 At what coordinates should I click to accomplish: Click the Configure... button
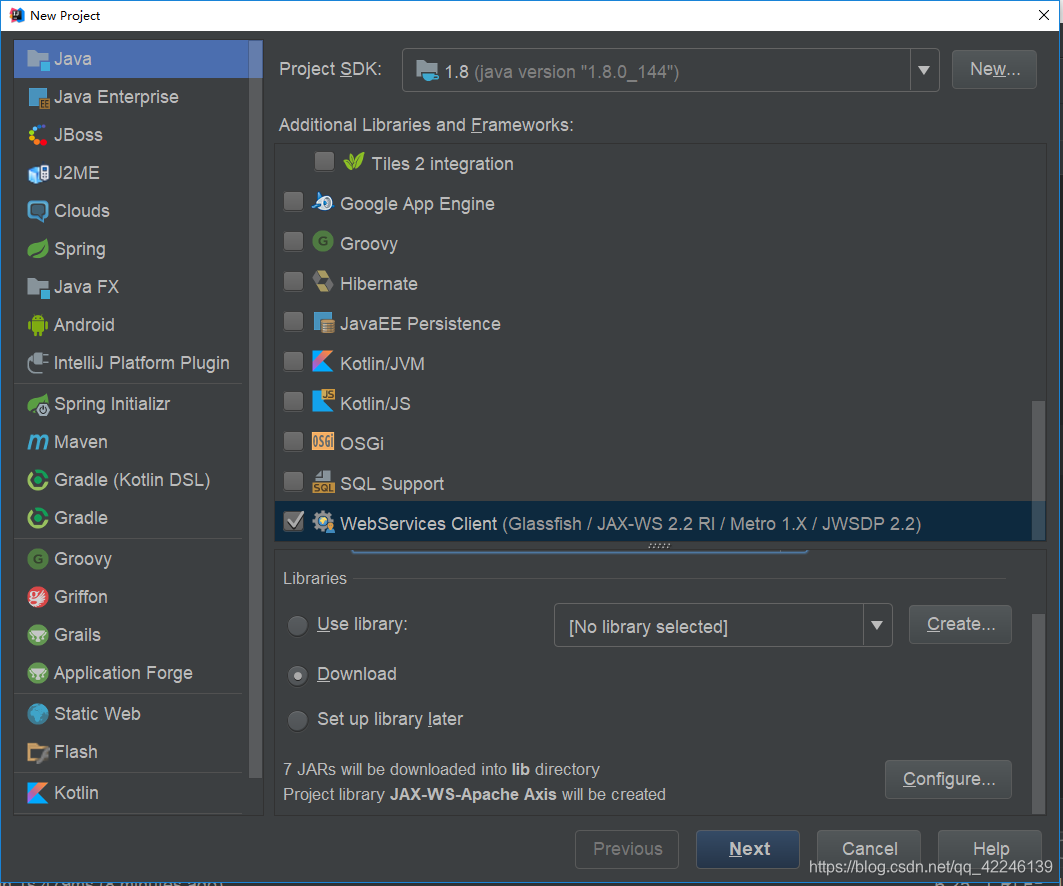point(948,780)
